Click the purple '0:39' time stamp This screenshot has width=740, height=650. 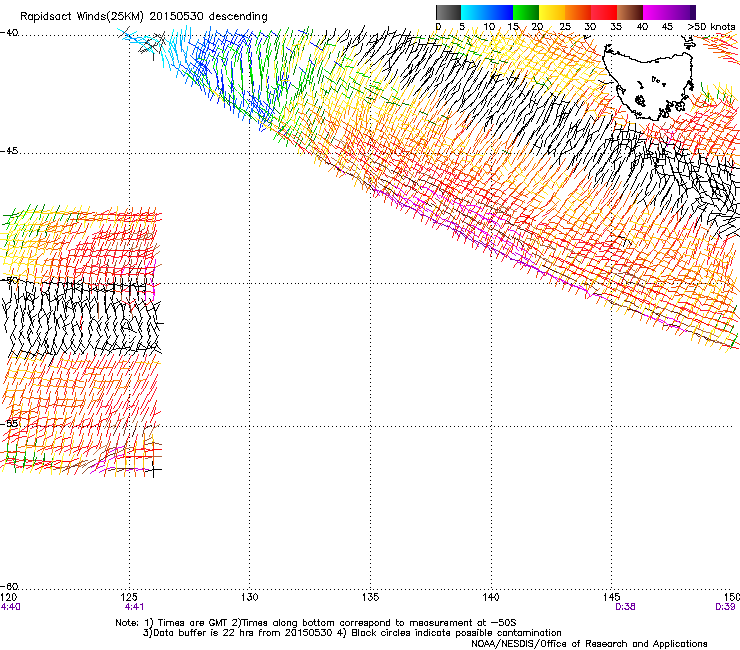pyautogui.click(x=725, y=607)
